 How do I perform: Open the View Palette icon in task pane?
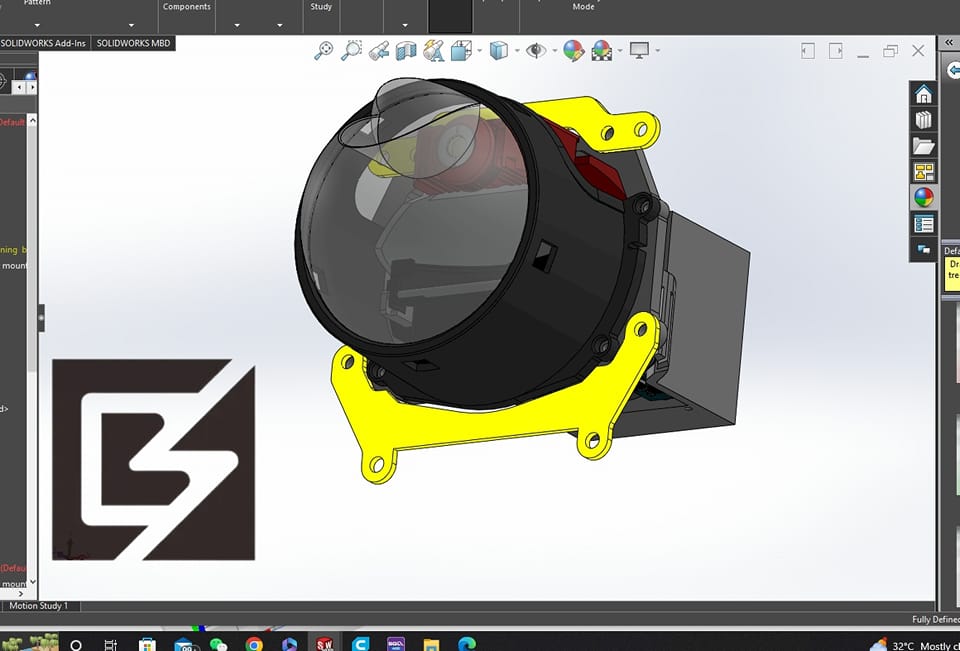tap(923, 171)
